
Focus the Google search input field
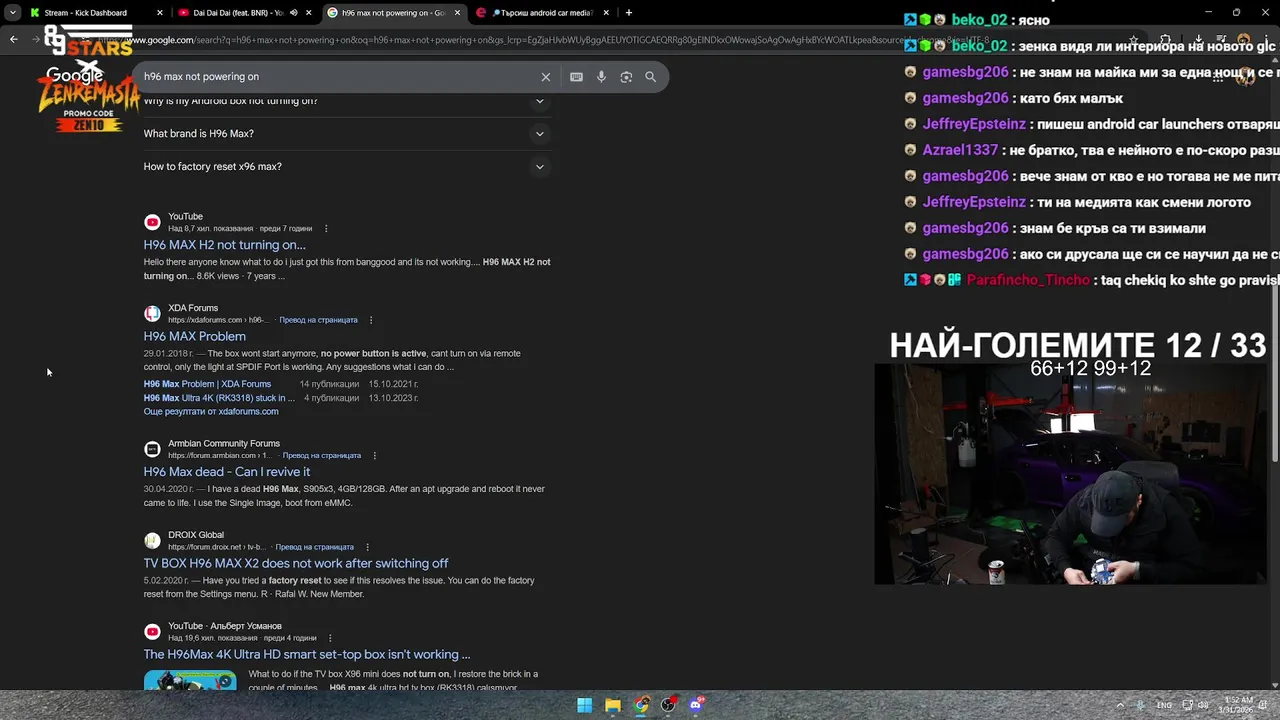336,77
